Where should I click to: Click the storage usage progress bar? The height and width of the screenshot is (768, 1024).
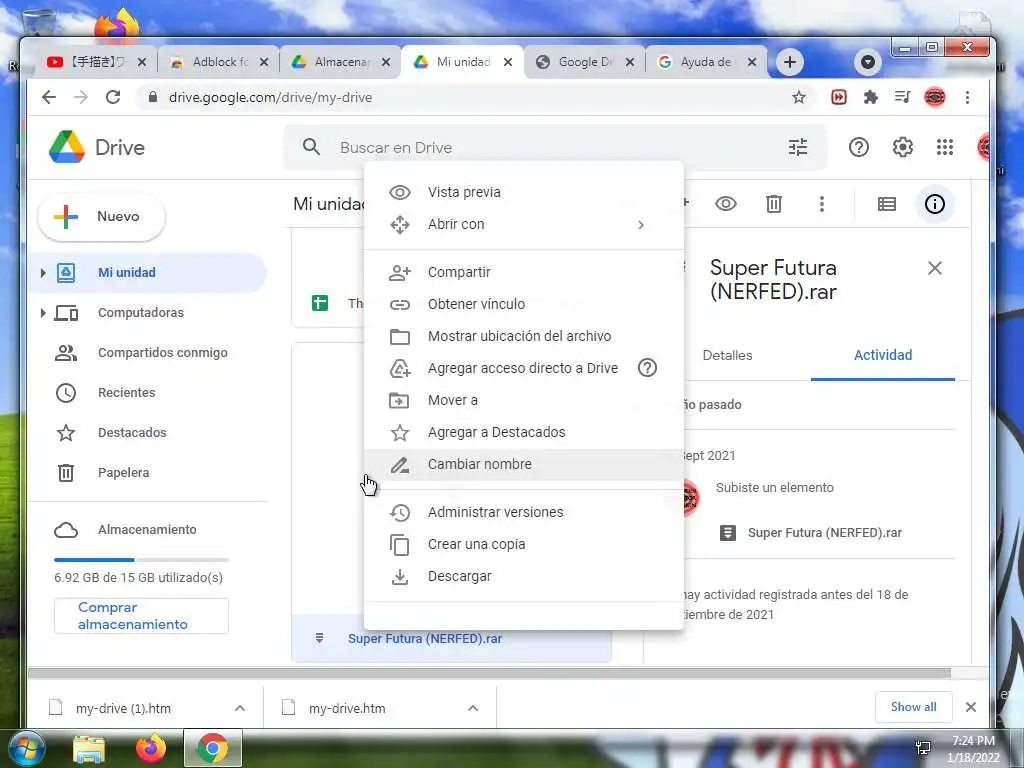coord(141,560)
